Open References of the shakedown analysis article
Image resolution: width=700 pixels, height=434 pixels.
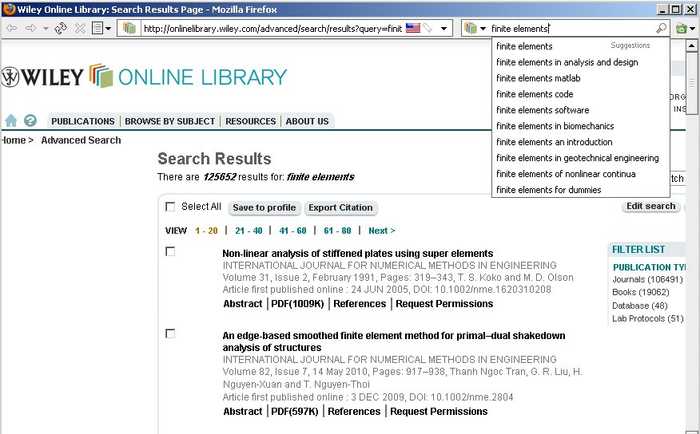click(354, 412)
